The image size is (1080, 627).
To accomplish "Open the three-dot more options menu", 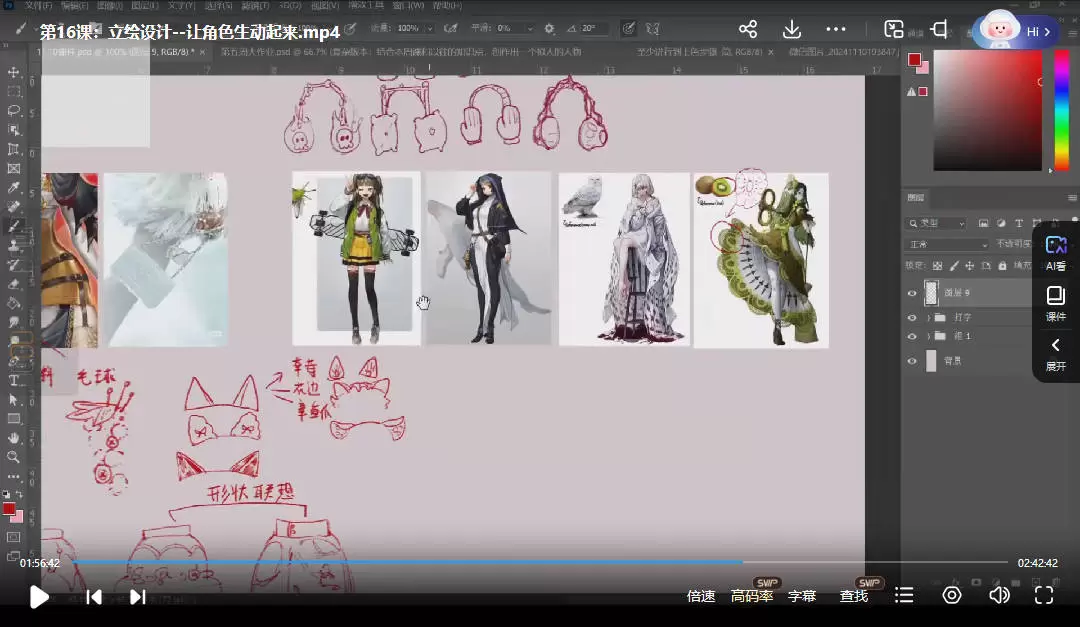I will pyautogui.click(x=835, y=29).
